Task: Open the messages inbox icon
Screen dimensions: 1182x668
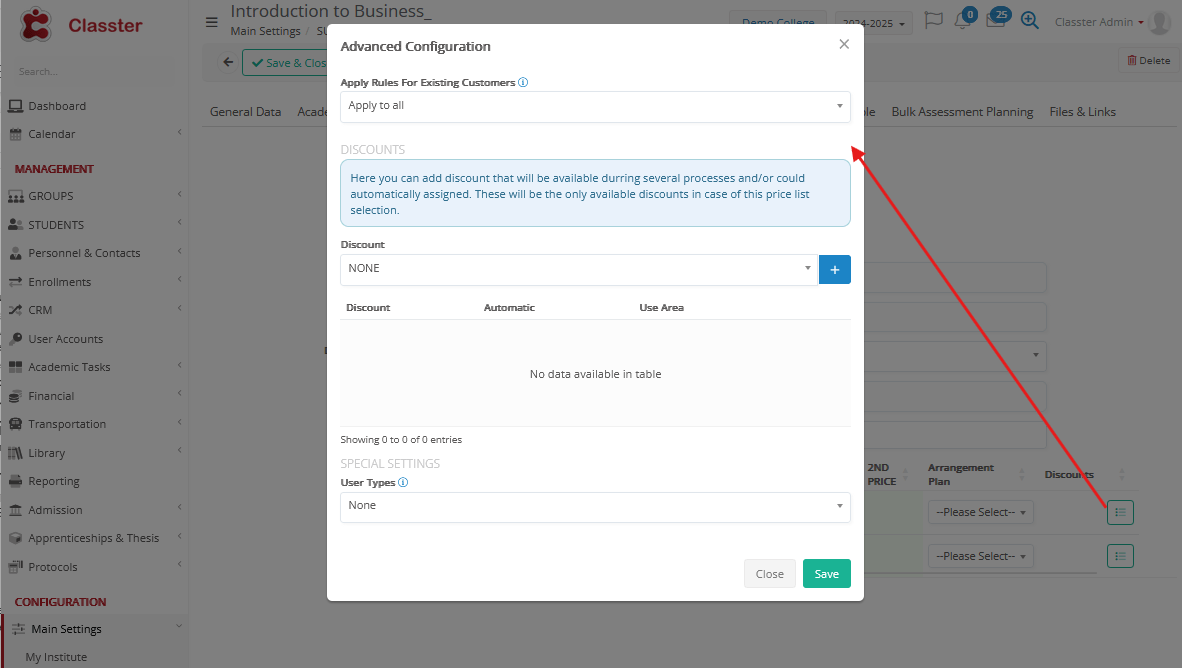Action: (x=995, y=21)
